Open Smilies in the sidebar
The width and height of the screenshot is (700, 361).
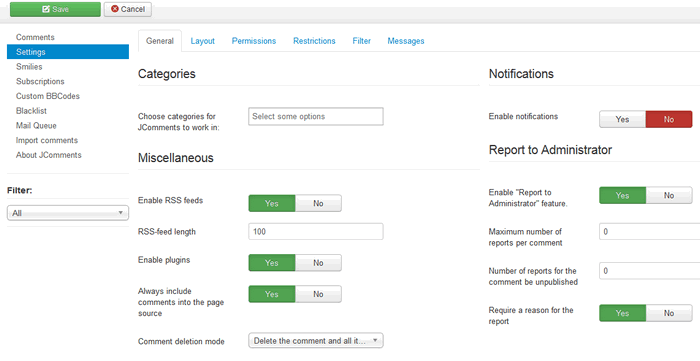[x=29, y=66]
